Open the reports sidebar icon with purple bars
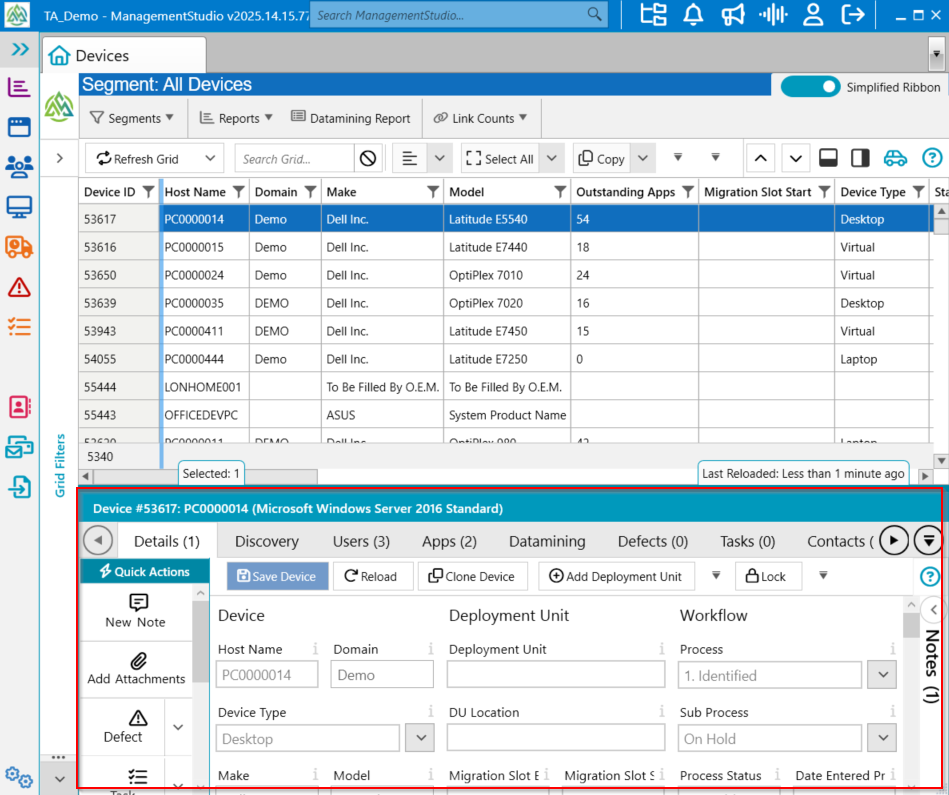The height and width of the screenshot is (795, 949). click(19, 88)
